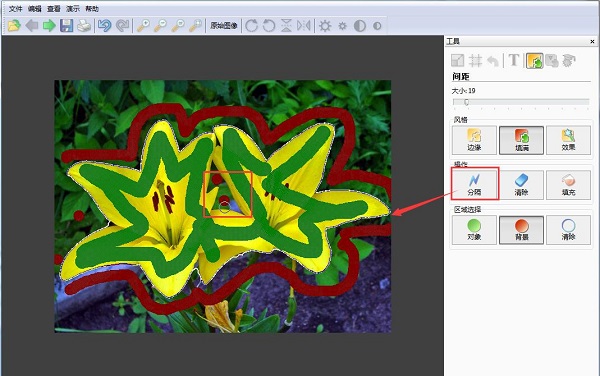Click the undo arrow in 工具 panel

493,60
